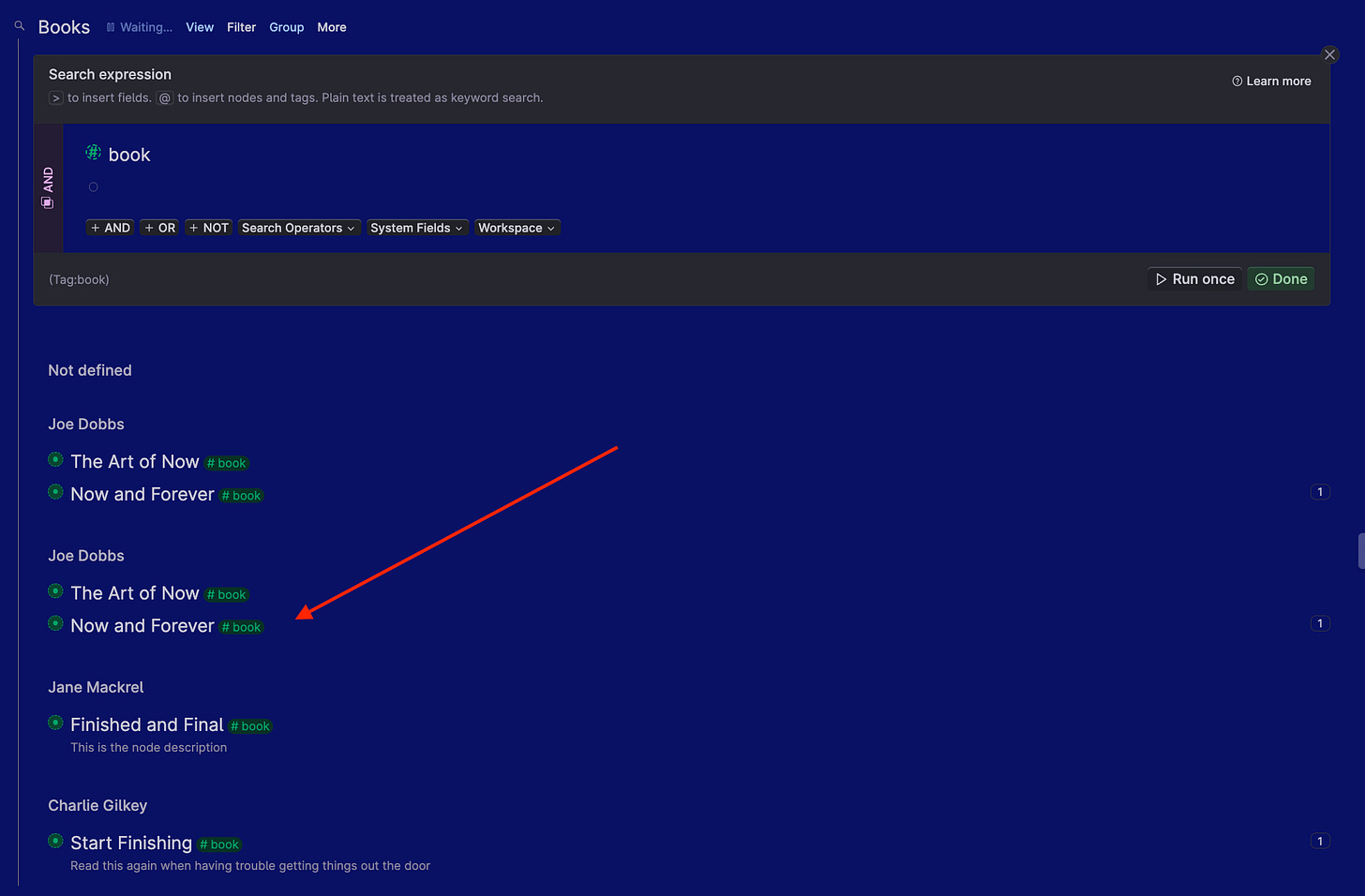Click the green tag icon beside book

[x=92, y=151]
